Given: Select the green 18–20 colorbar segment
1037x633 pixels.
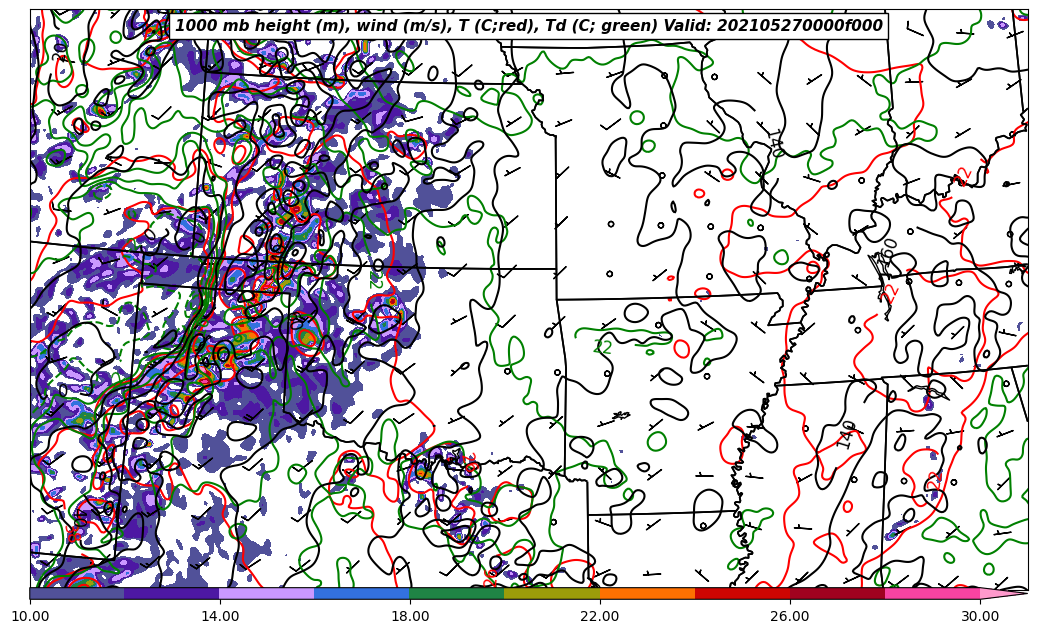Looking at the screenshot, I should (457, 593).
